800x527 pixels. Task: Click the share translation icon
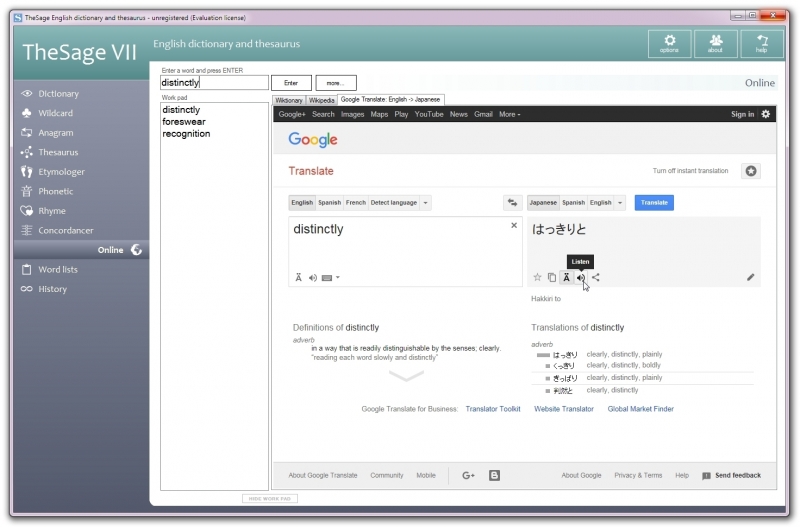(x=595, y=278)
